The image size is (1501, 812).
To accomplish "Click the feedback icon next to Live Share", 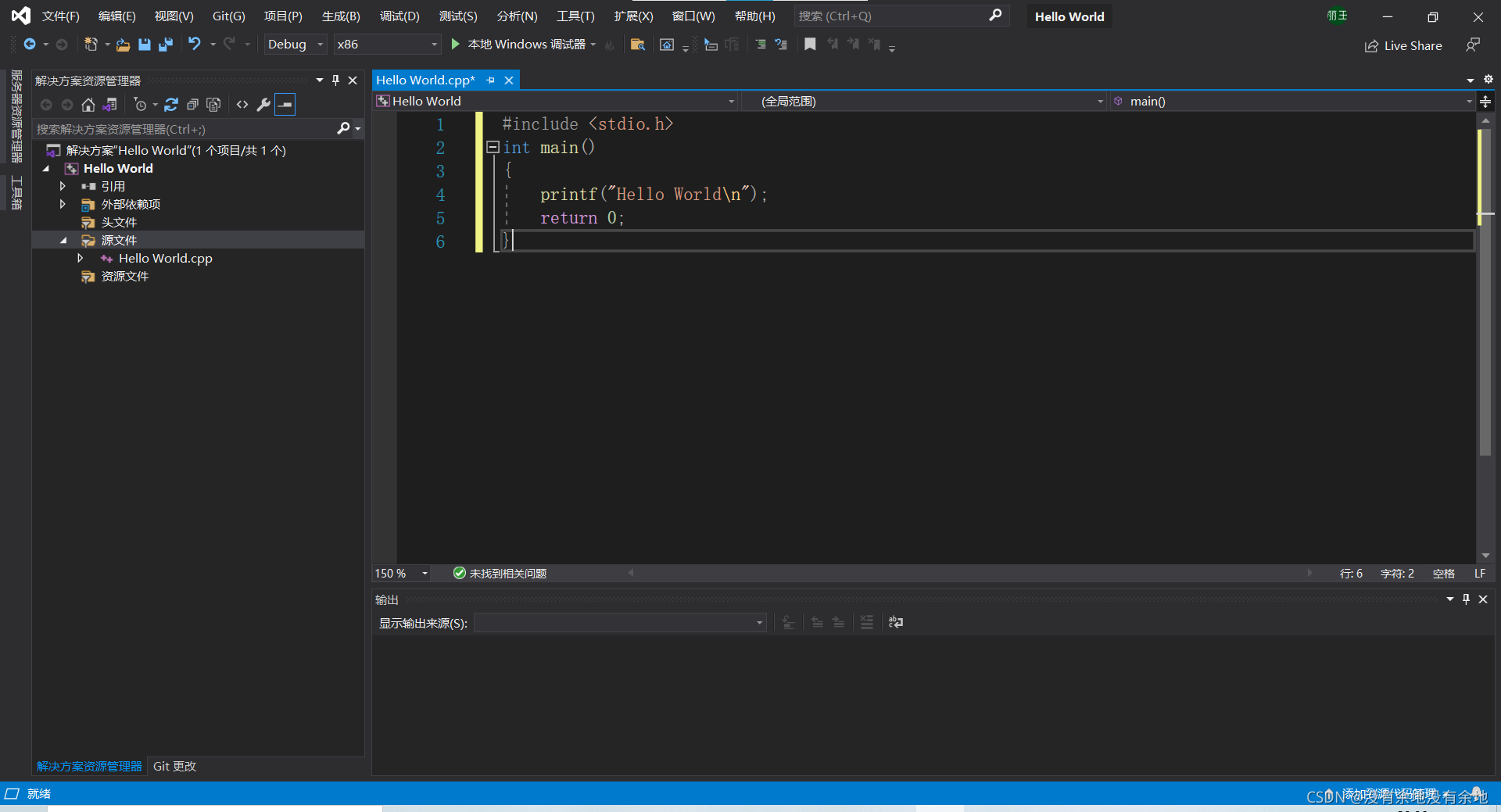I will click(x=1473, y=45).
